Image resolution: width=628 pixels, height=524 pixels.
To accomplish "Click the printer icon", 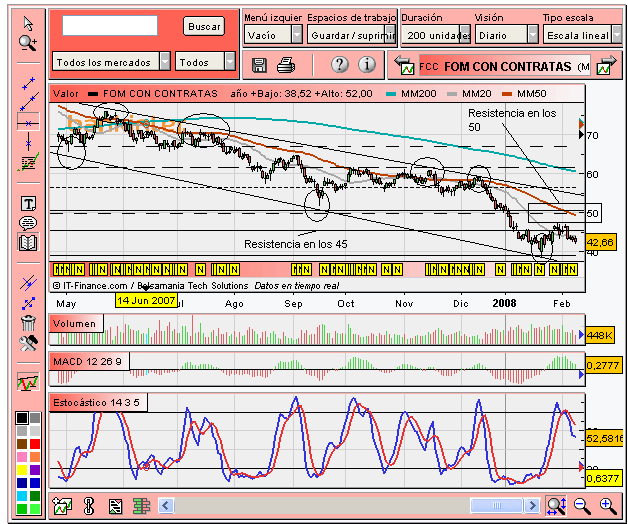I will (x=286, y=65).
